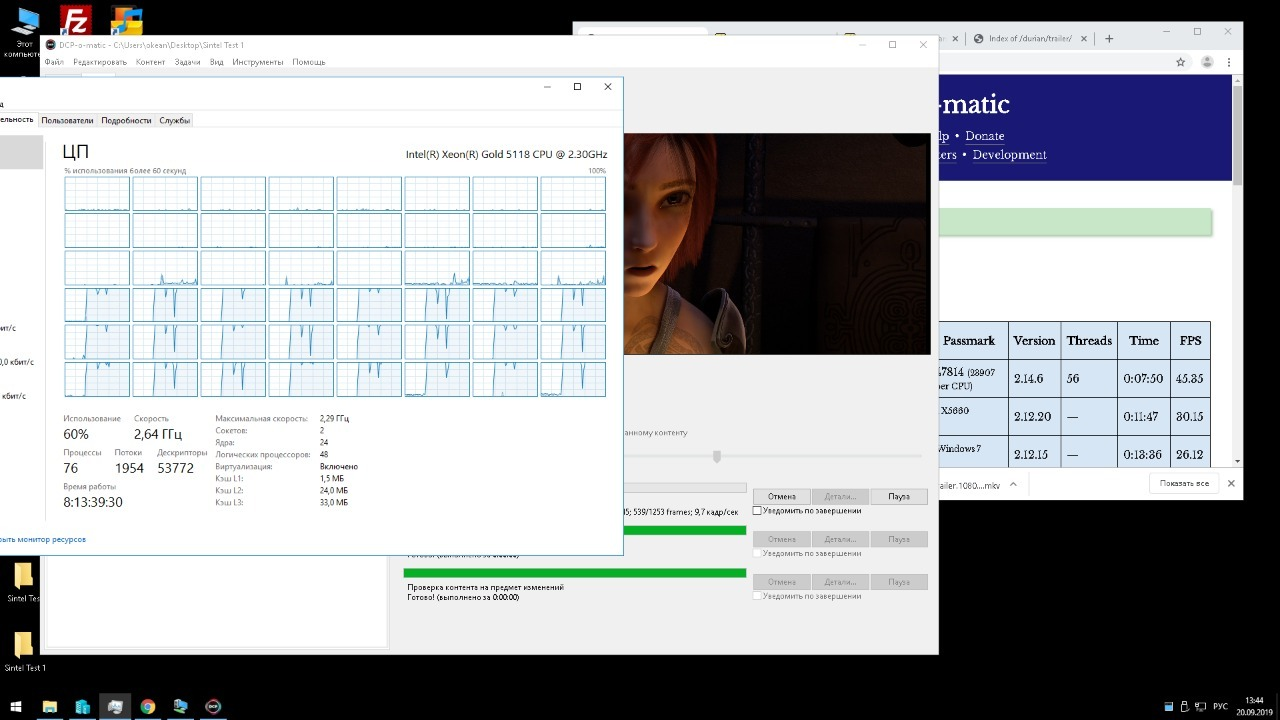The image size is (1280, 720).
Task: Click the Chrome page vertical scrollbar
Action: (x=1238, y=135)
